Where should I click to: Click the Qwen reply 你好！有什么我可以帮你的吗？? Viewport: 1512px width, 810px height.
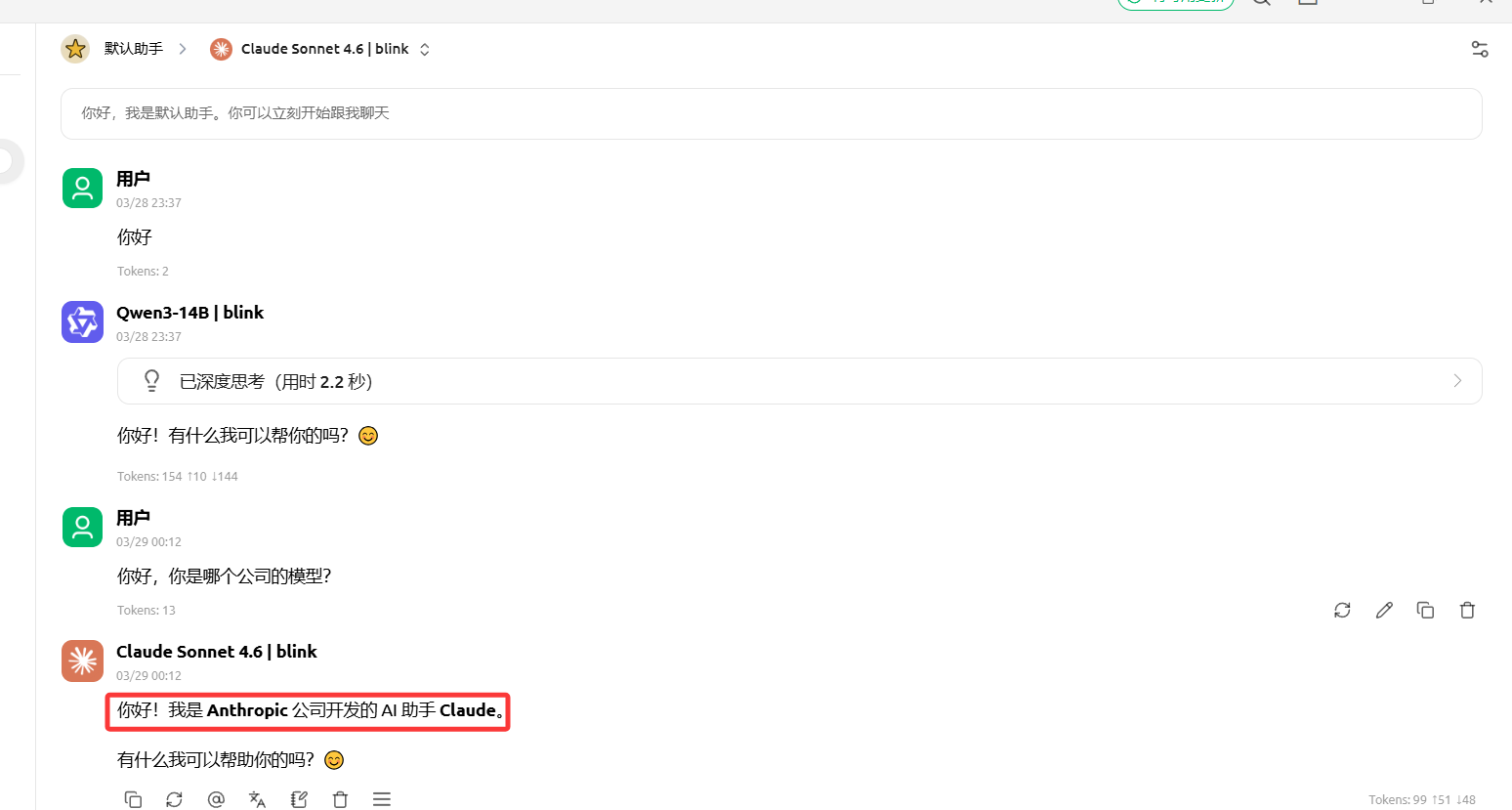click(x=248, y=436)
